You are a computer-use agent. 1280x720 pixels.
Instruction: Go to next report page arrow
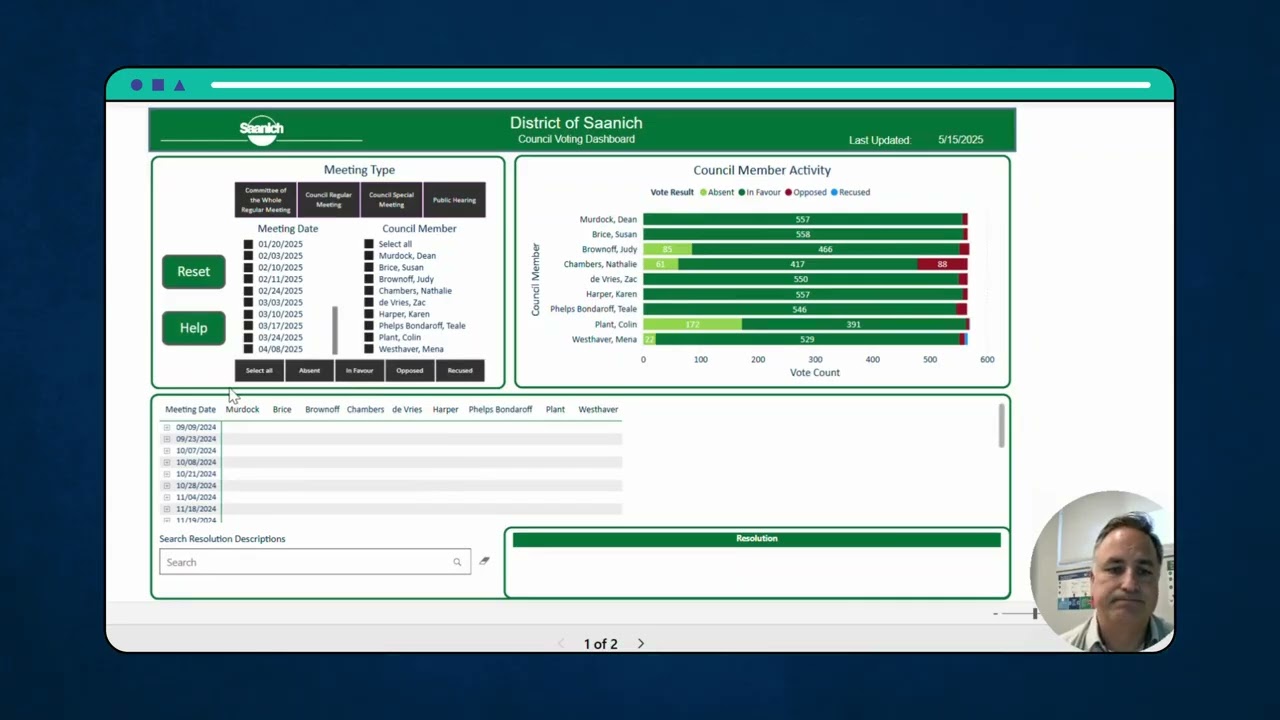tap(641, 644)
